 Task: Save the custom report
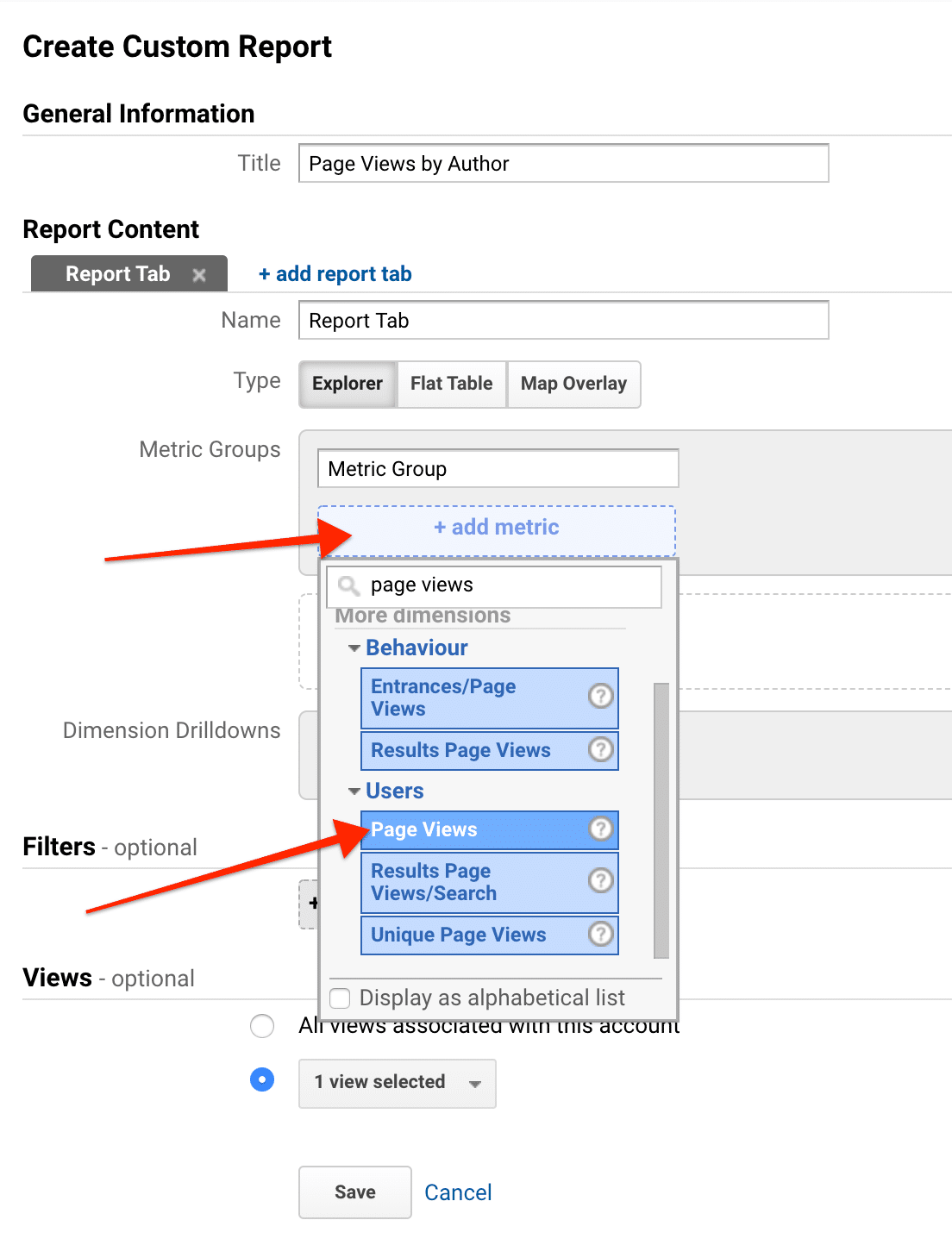(354, 1192)
